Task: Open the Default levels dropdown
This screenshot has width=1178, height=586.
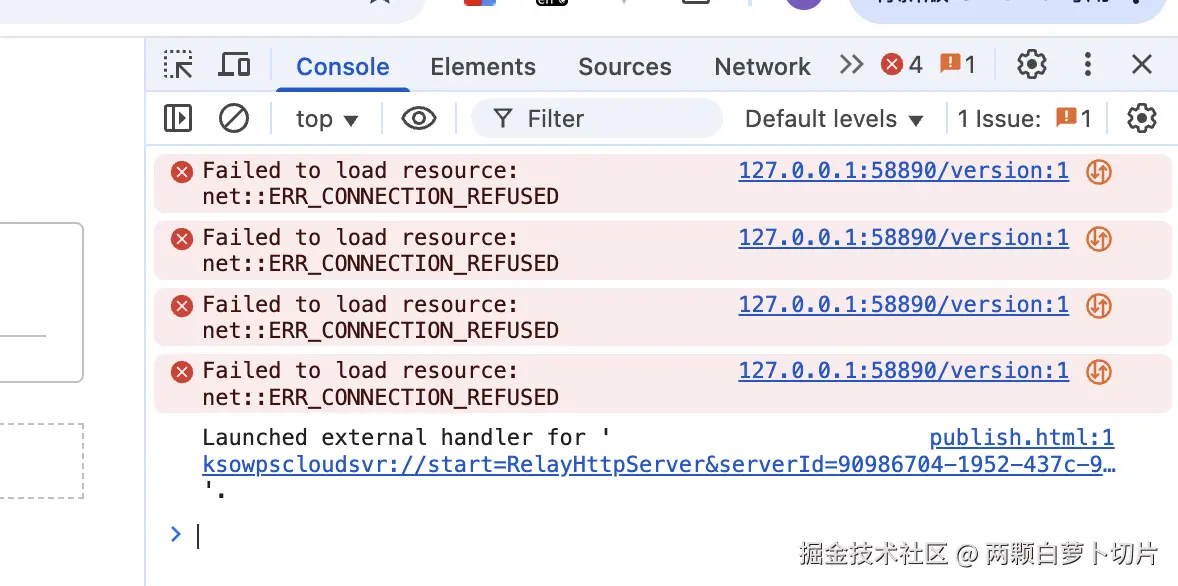Action: pos(834,119)
